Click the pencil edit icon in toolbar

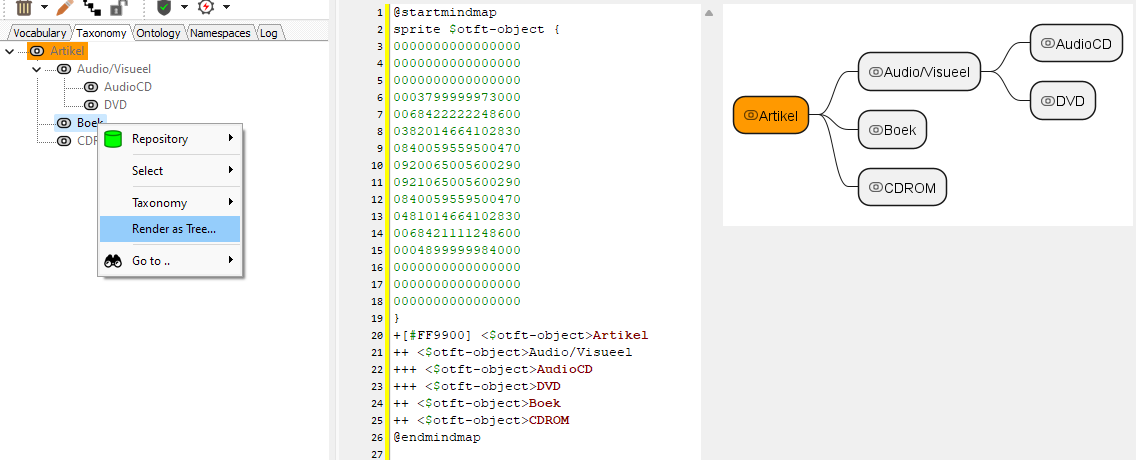tap(65, 7)
